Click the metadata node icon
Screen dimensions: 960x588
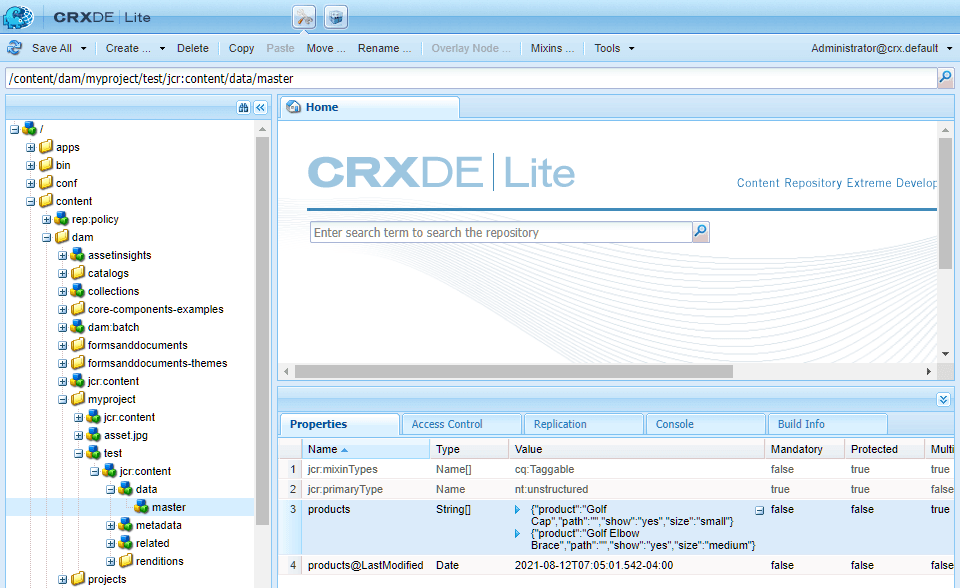(x=126, y=525)
